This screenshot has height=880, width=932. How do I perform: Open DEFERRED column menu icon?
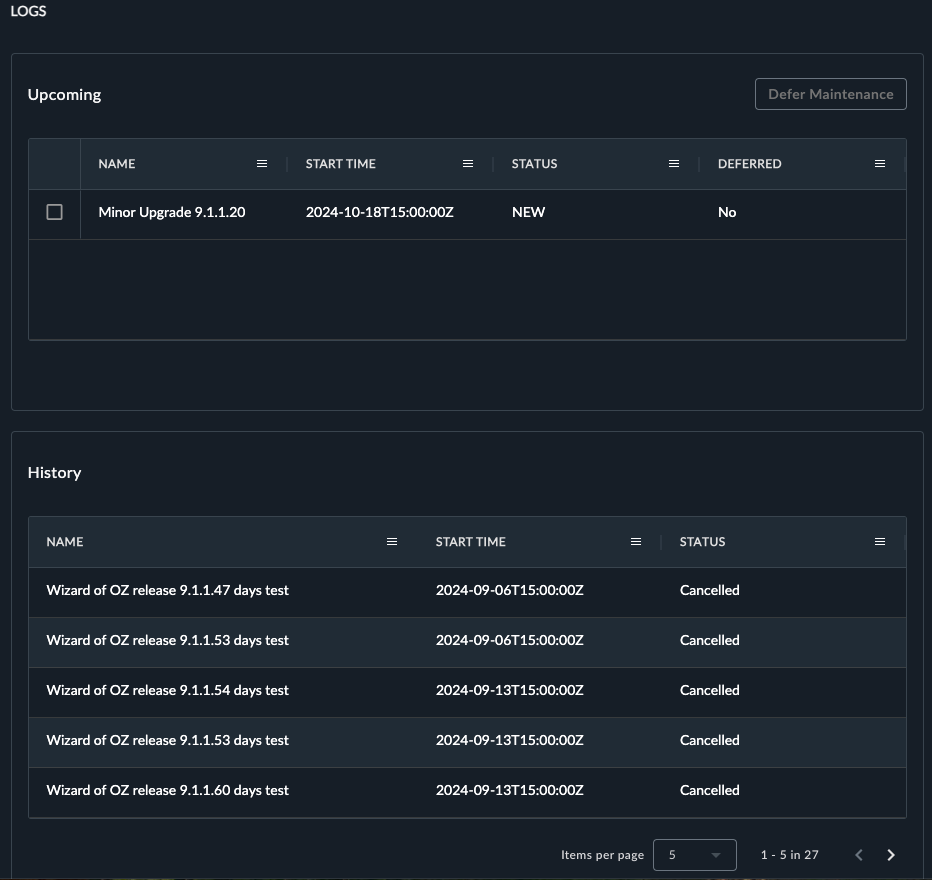click(880, 164)
